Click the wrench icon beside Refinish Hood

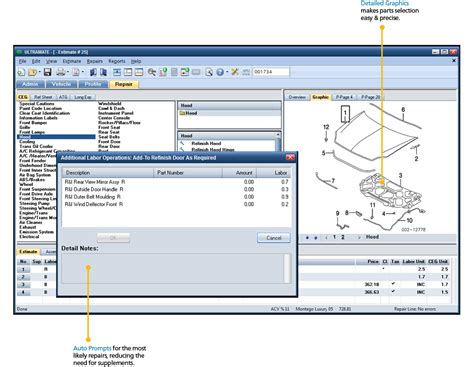pos(182,143)
